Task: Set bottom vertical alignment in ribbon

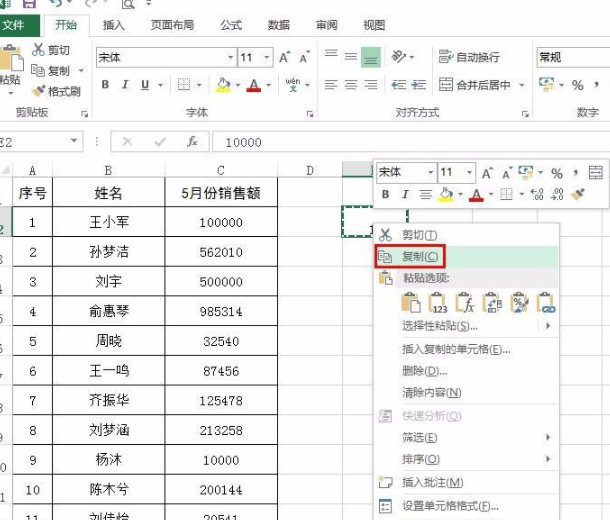Action: tap(371, 57)
